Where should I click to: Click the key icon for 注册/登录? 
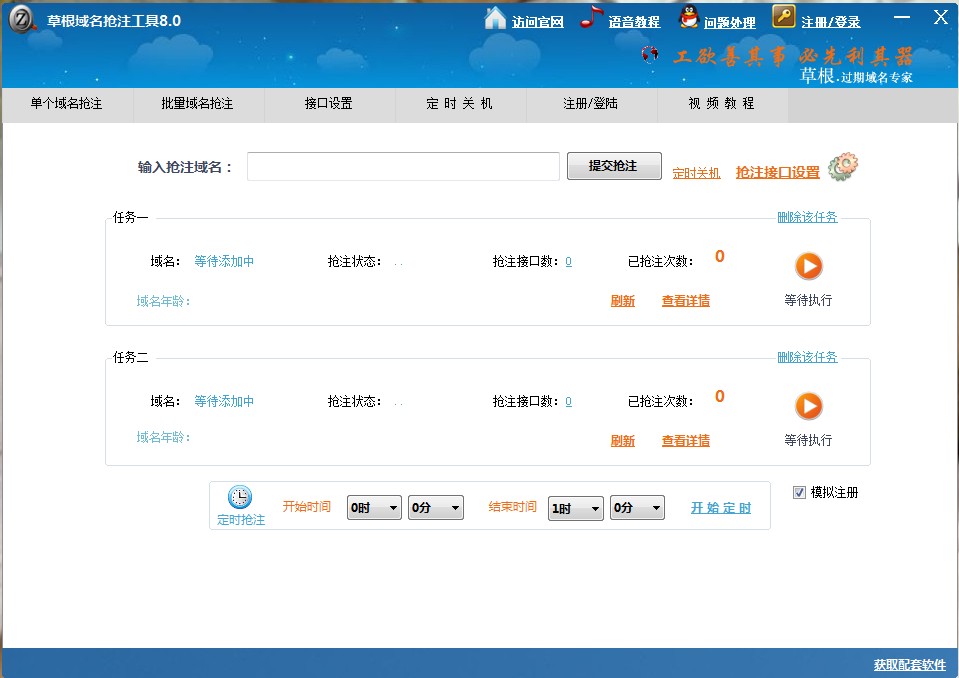point(784,17)
